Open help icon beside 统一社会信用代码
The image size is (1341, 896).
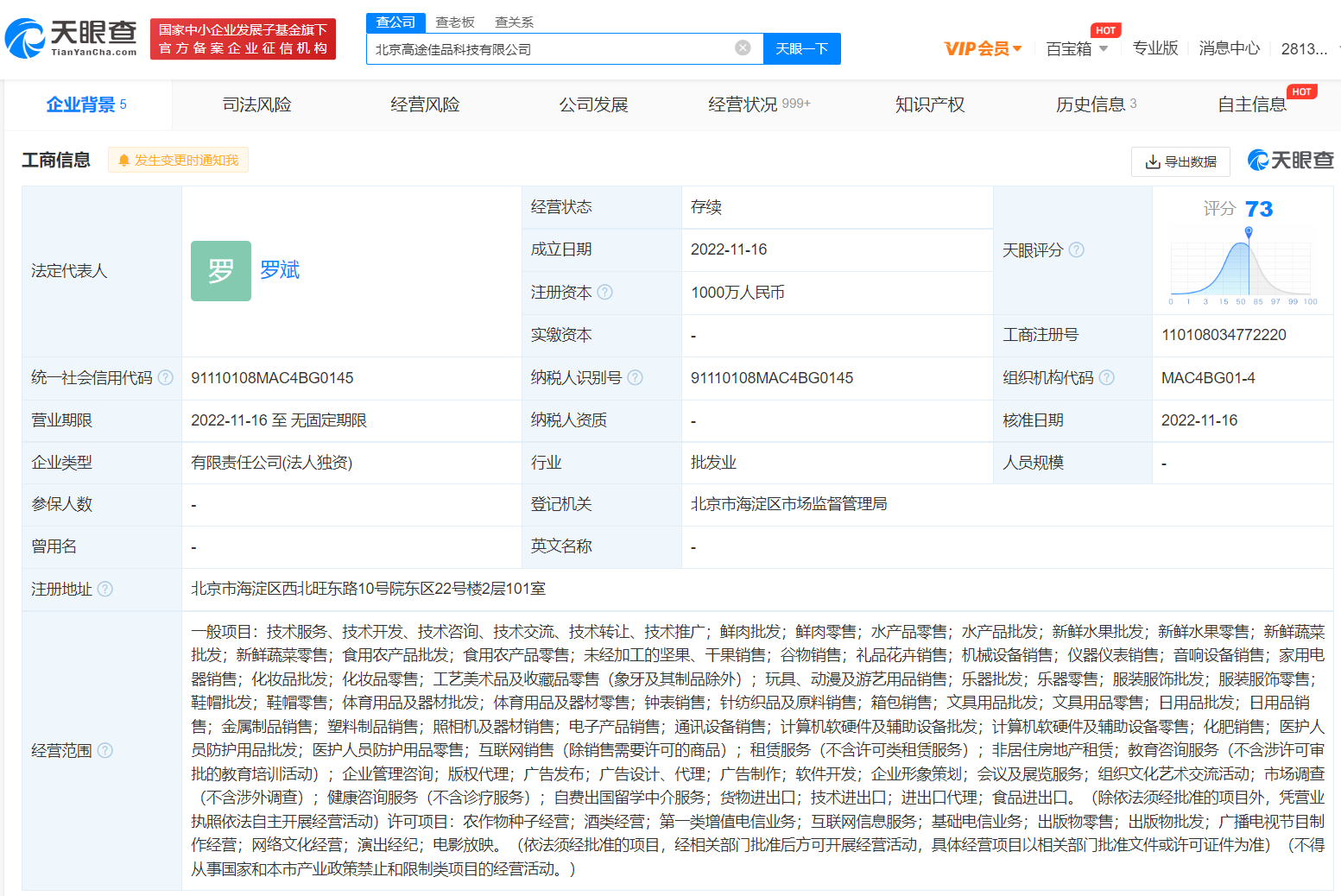(x=166, y=377)
